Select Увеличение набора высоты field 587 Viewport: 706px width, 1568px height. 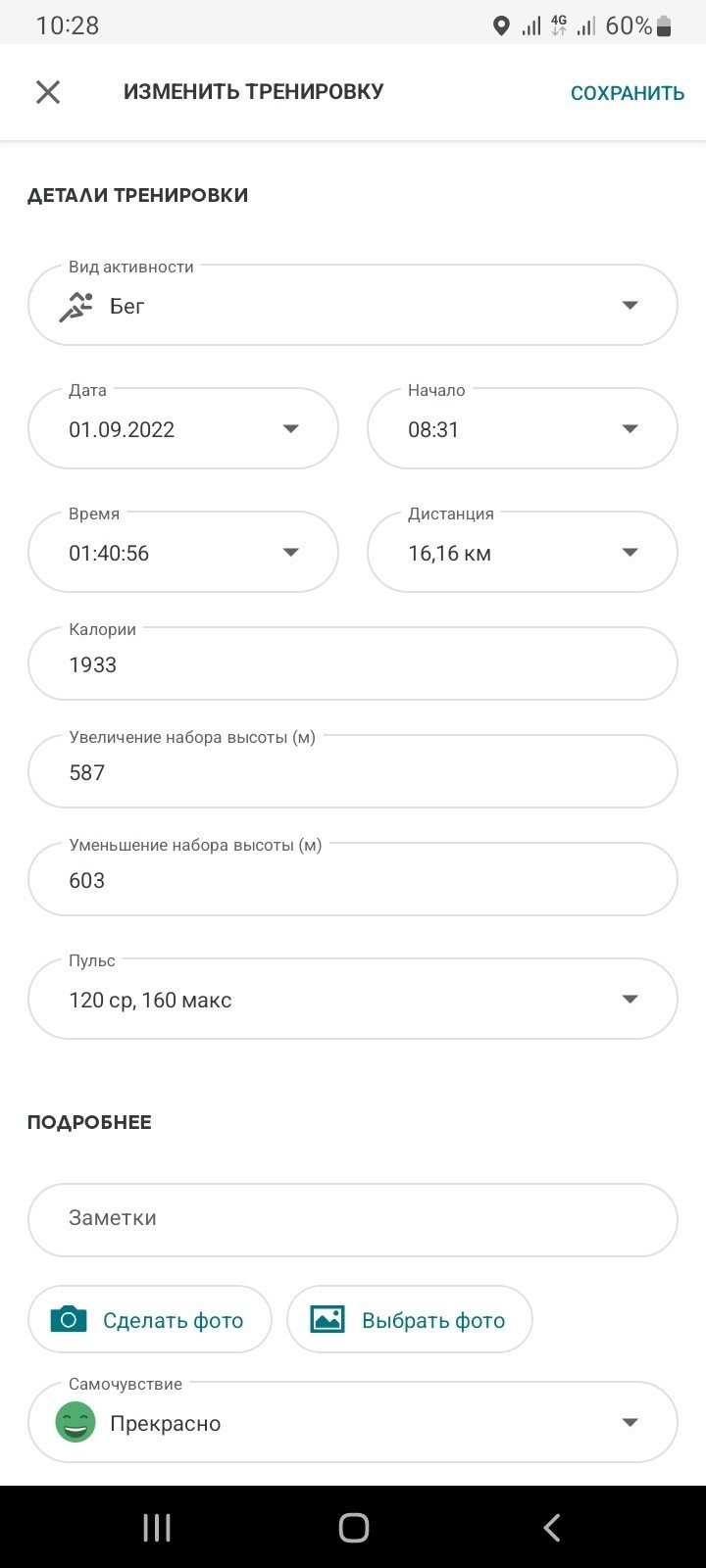353,771
